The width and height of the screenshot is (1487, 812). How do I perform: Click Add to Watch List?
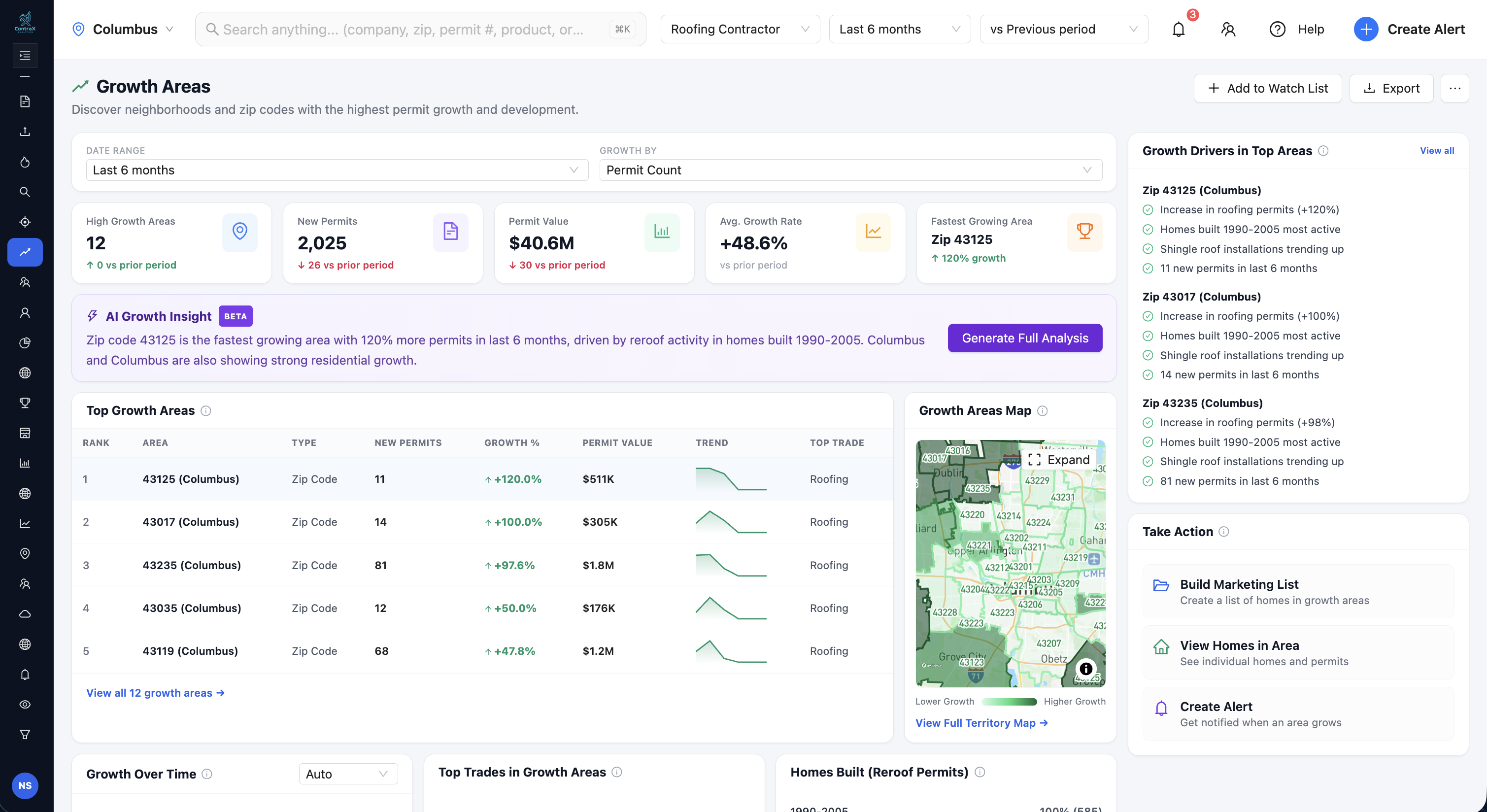tap(1268, 88)
